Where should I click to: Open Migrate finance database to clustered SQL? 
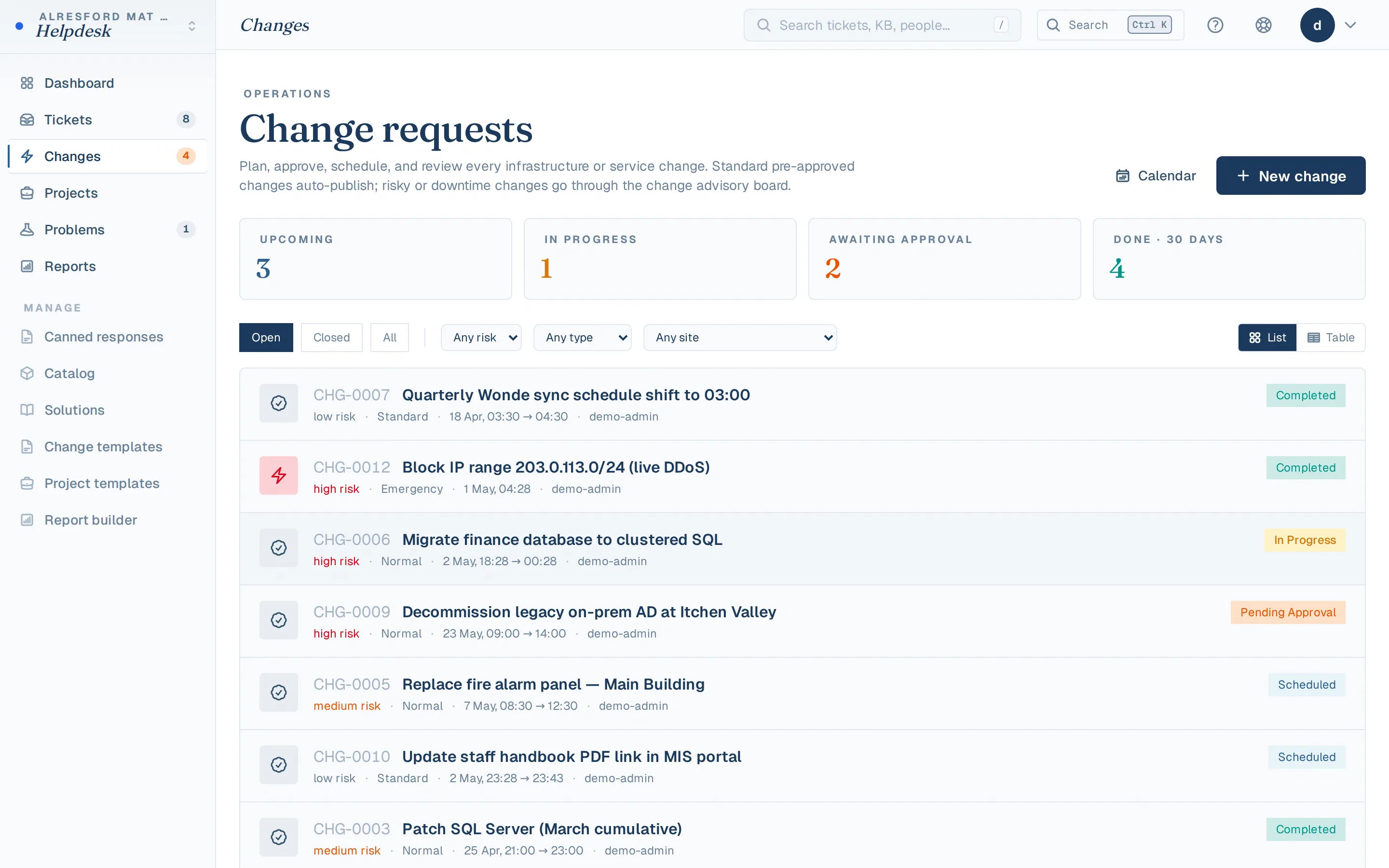click(x=562, y=540)
